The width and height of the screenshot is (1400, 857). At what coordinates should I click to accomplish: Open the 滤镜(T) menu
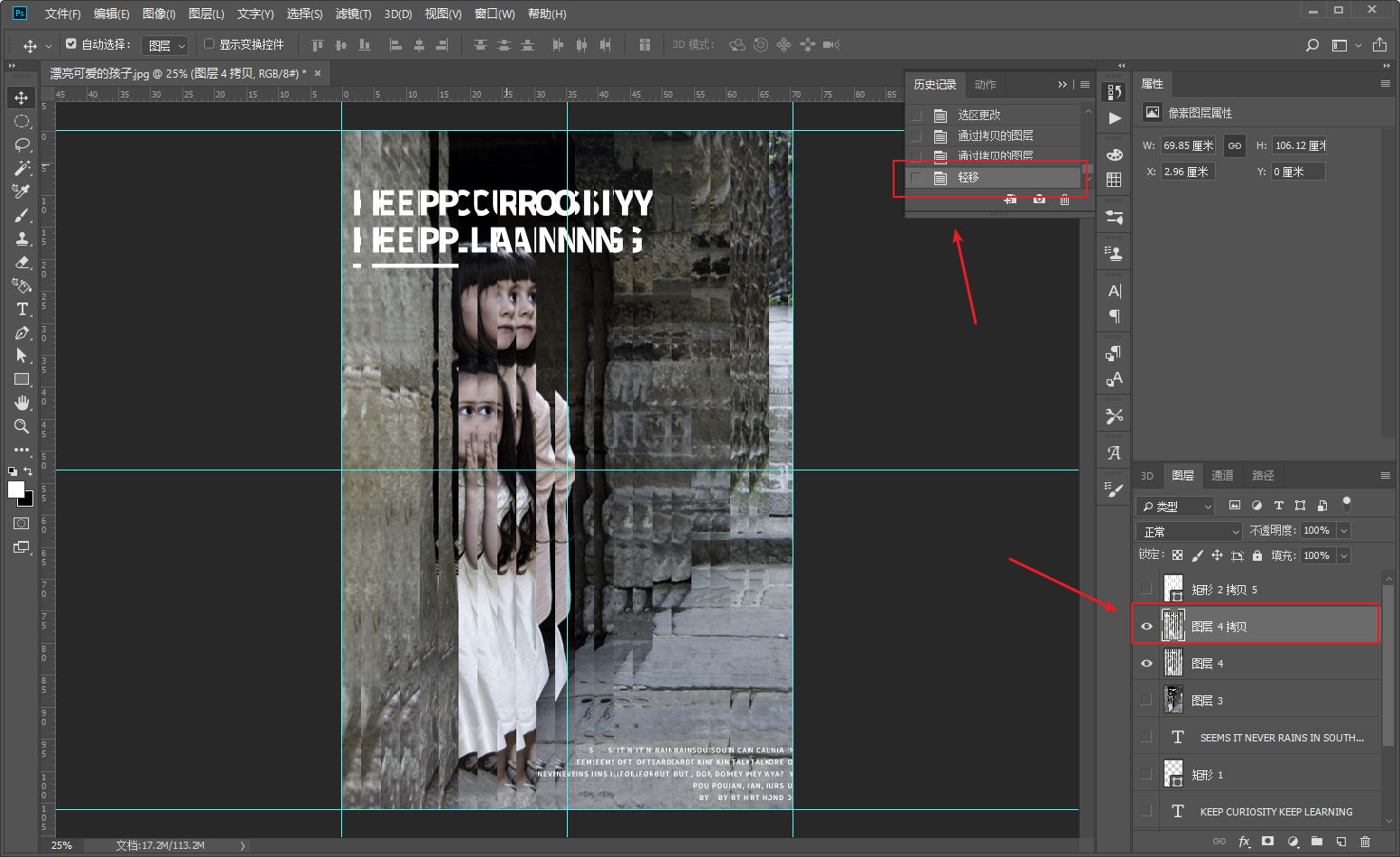(353, 14)
